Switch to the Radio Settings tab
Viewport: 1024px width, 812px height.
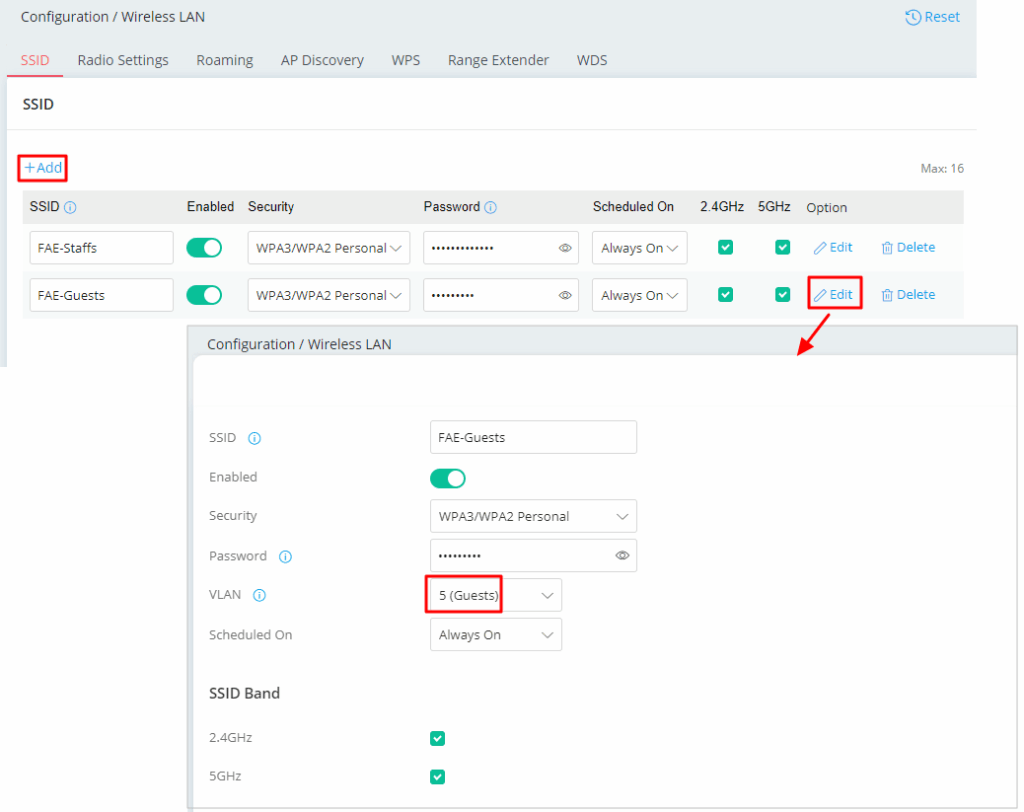click(x=123, y=60)
